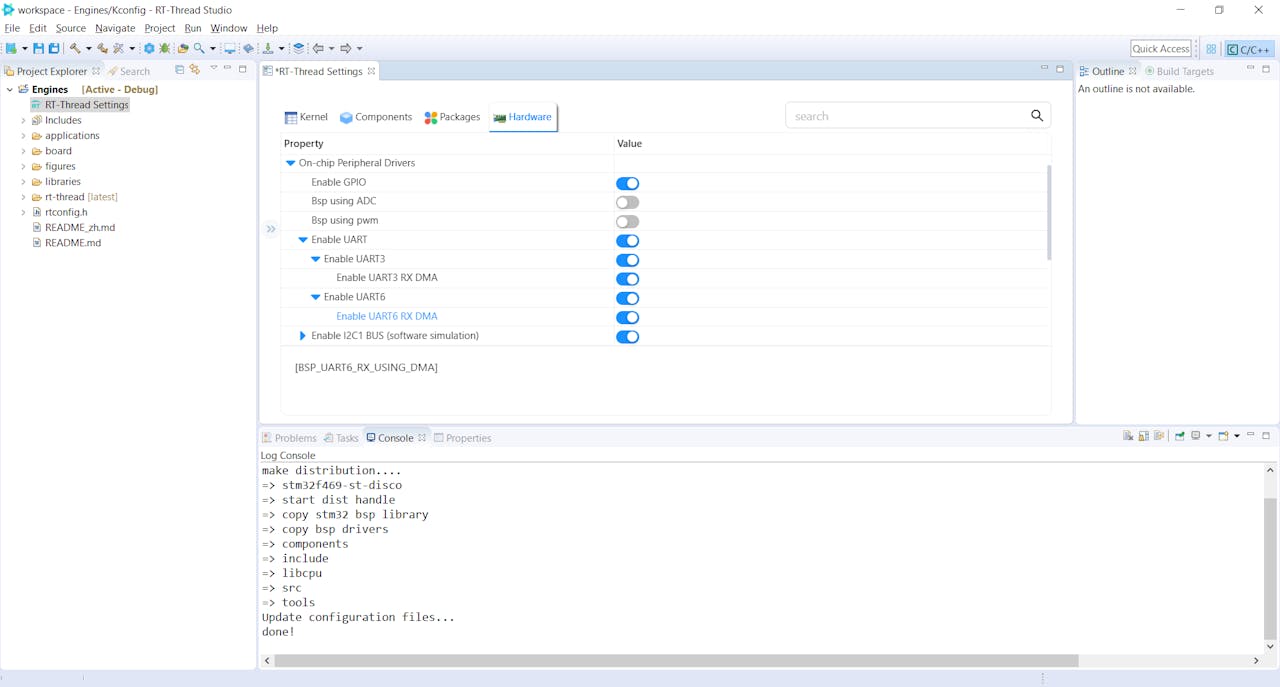Click the Save icon in the toolbar
1280x687 pixels.
[x=38, y=48]
